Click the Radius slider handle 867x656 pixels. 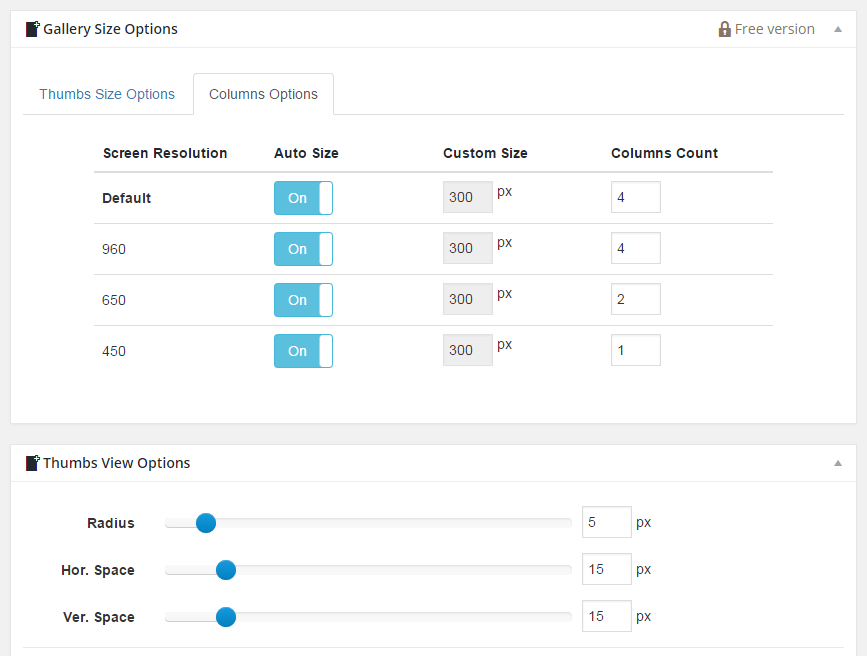(206, 523)
